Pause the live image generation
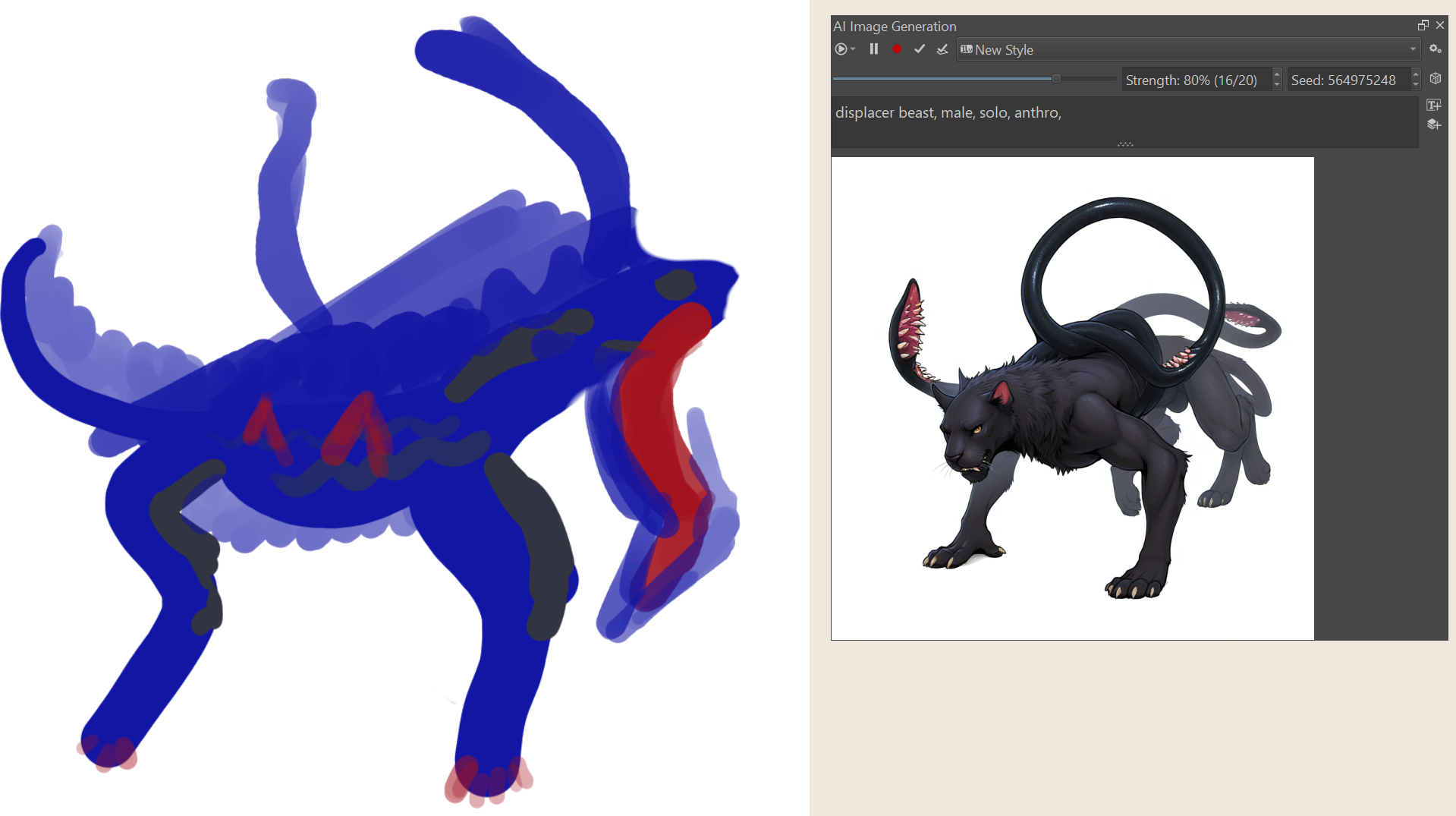This screenshot has width=1456, height=816. click(x=874, y=49)
